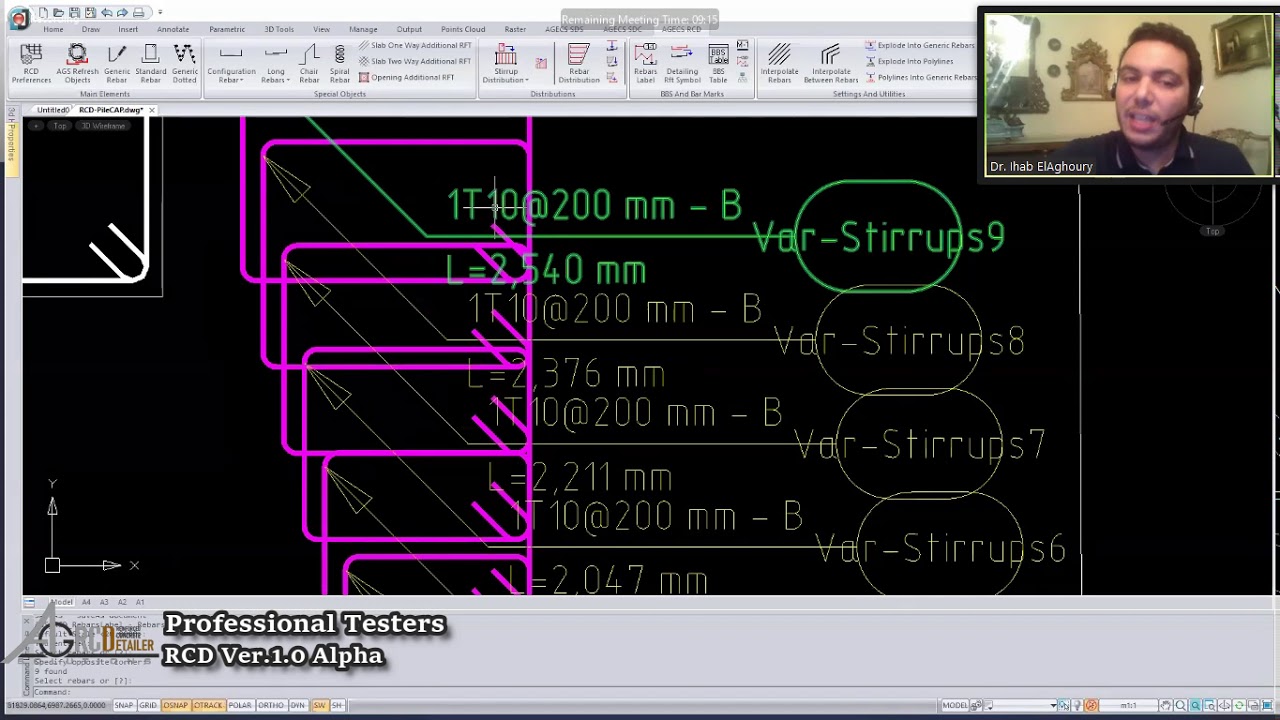
Task: Click the Interpolate Rebars tool
Action: click(779, 62)
